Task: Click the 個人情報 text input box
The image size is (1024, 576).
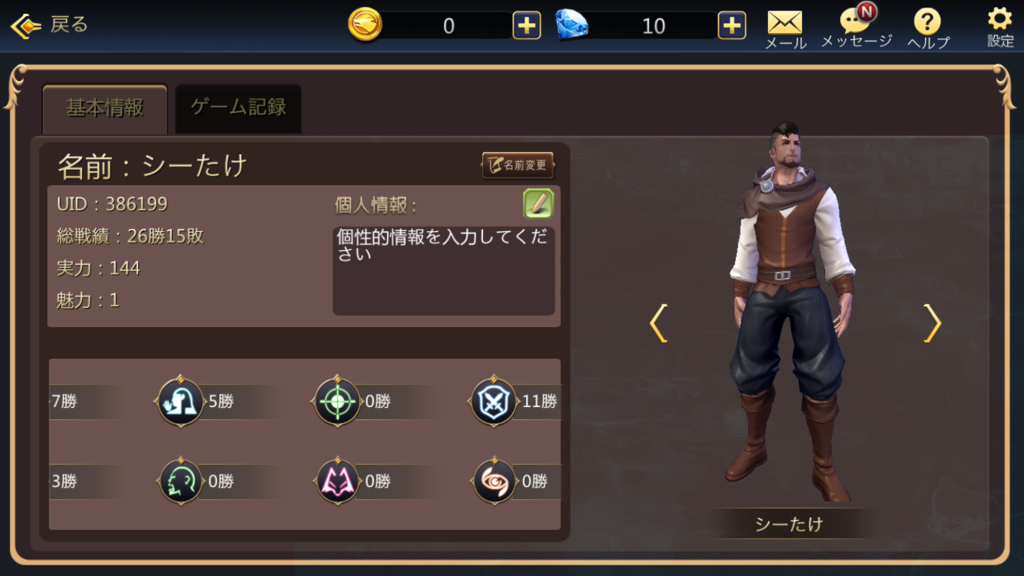Action: (x=443, y=270)
